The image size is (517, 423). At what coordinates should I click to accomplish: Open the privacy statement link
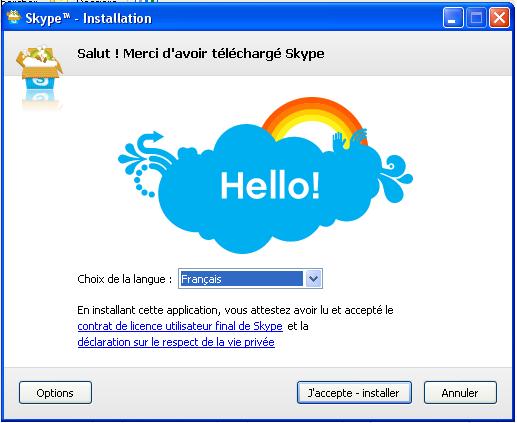pos(176,342)
